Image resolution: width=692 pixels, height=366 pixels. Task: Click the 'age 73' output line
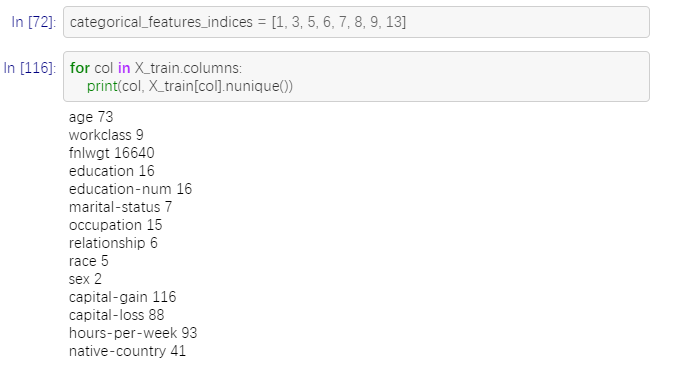pyautogui.click(x=91, y=117)
